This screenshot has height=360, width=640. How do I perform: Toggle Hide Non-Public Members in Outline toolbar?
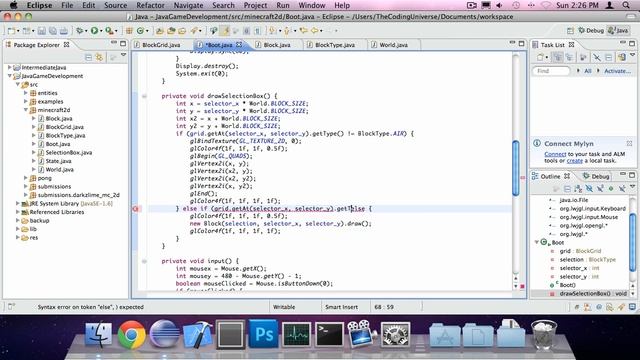[611, 189]
